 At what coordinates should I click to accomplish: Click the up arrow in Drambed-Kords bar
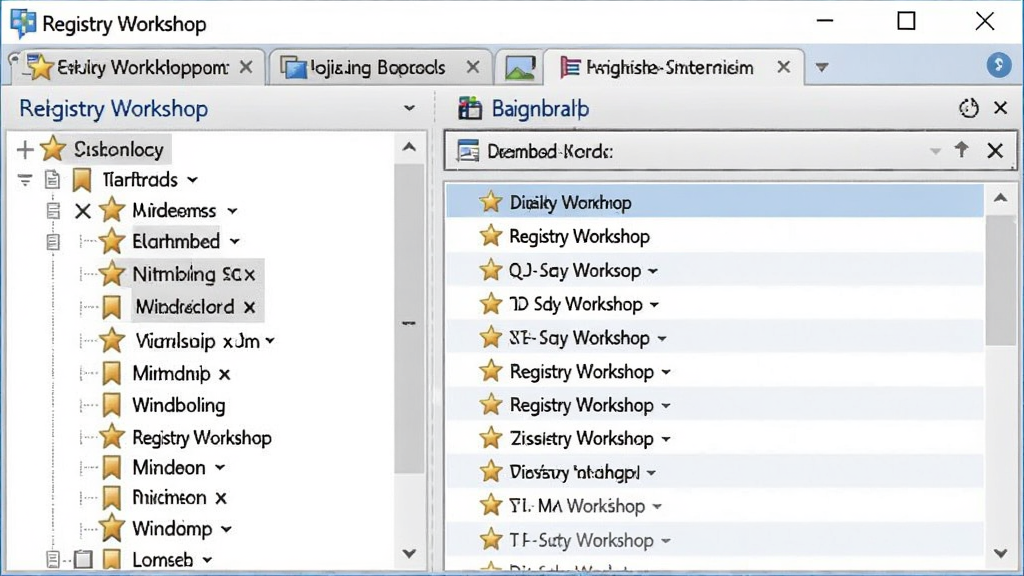pos(961,150)
